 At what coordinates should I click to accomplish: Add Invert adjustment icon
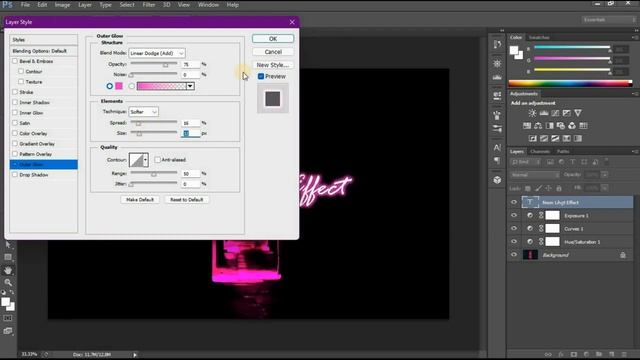533,138
